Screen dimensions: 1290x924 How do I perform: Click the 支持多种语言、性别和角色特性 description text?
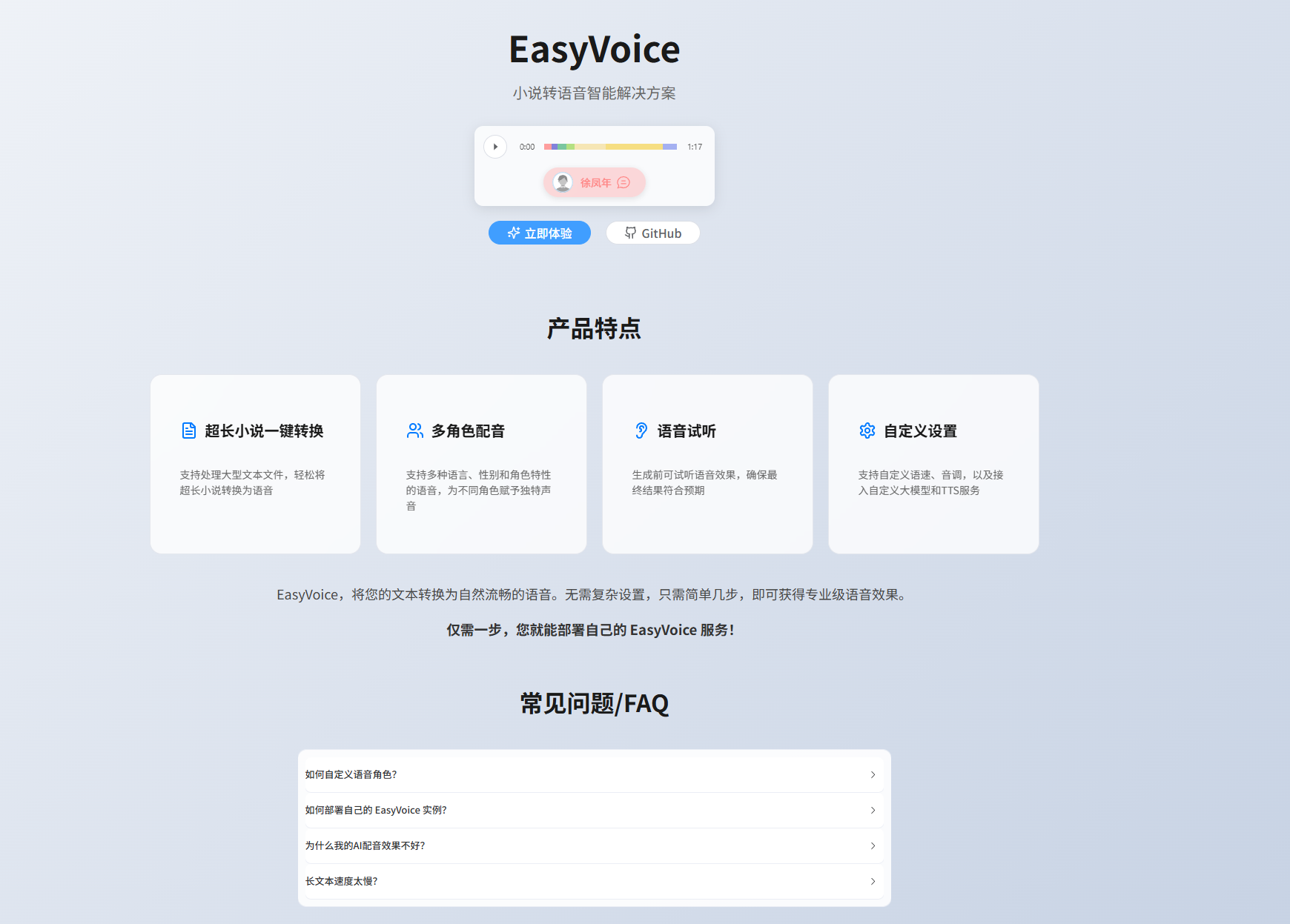point(479,490)
